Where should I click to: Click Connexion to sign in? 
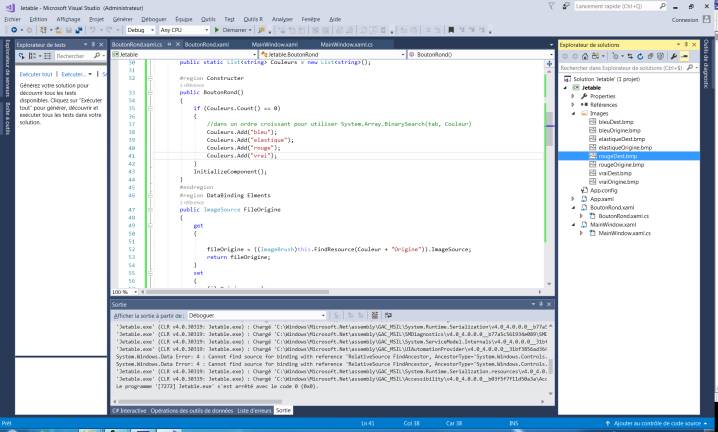coord(685,18)
